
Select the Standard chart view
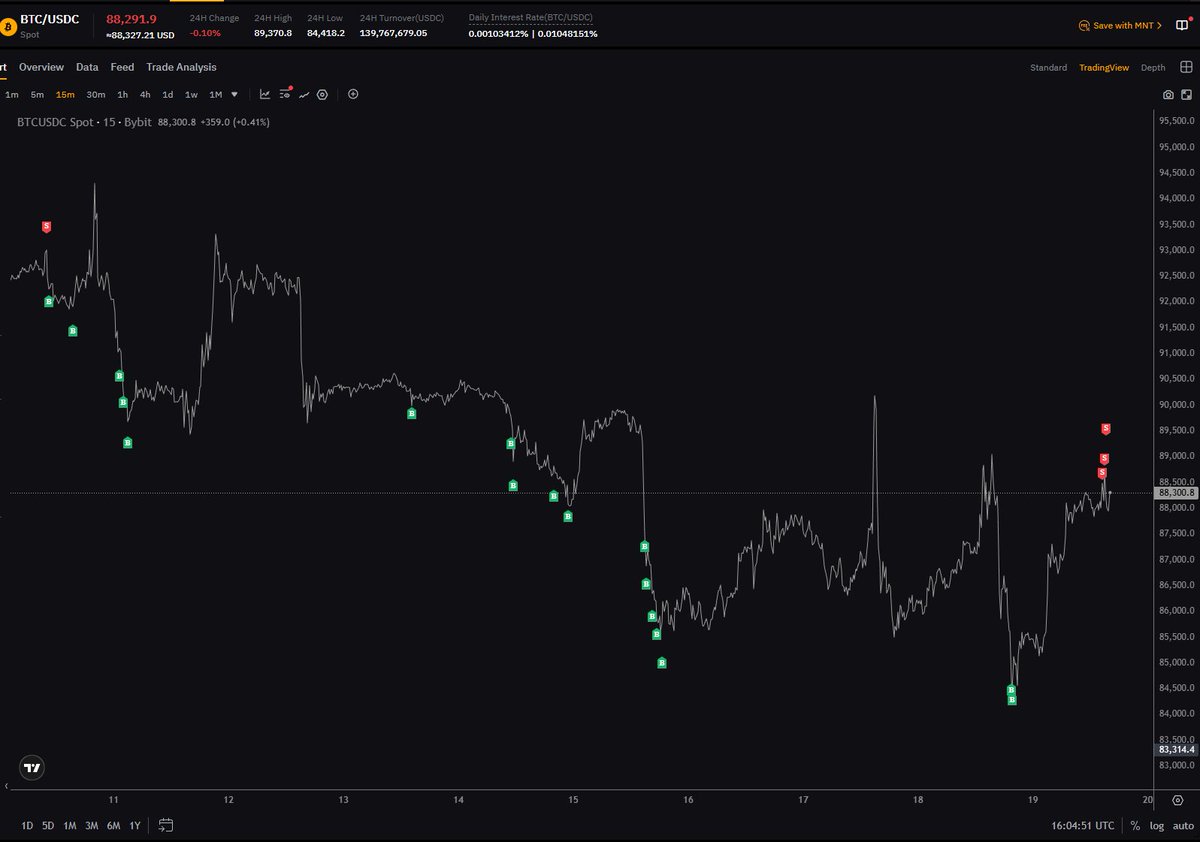[1049, 68]
